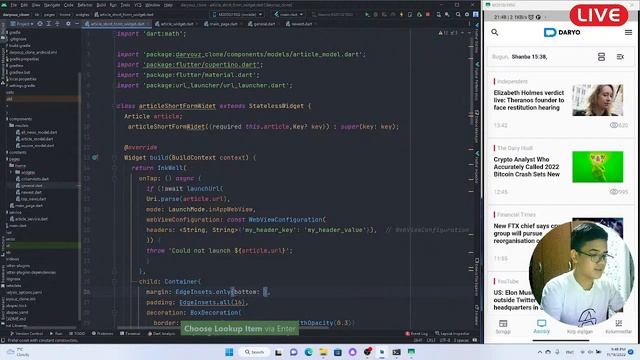Open the Navigate menu
Screen dimensions: 640x360
52,5
